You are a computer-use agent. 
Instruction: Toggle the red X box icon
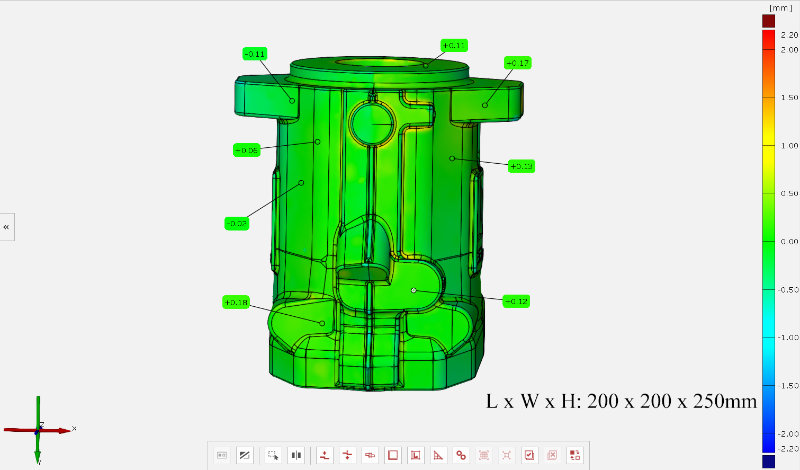(x=551, y=455)
